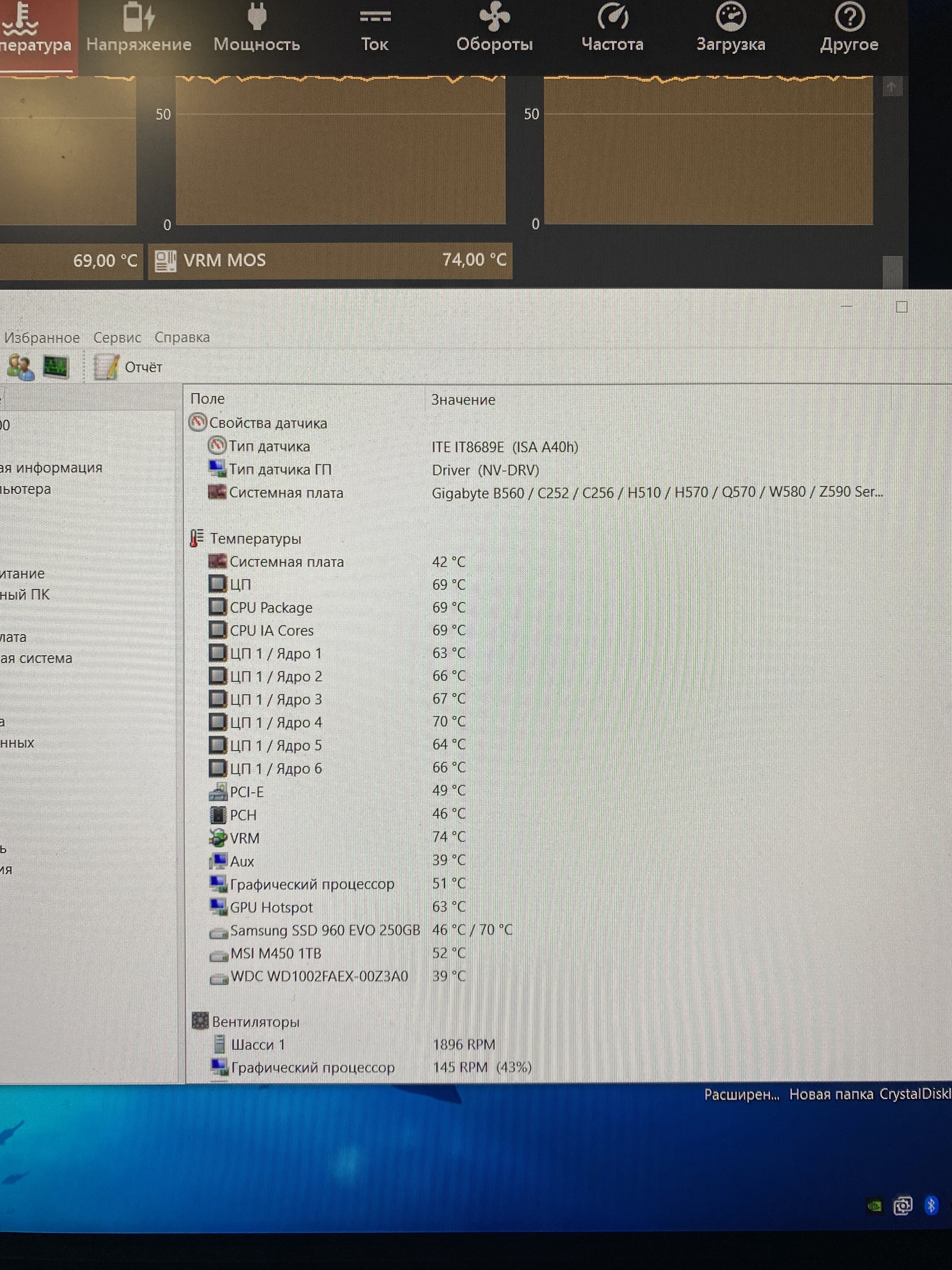The width and height of the screenshot is (952, 1270).
Task: Select the Ток tab
Action: (x=375, y=29)
